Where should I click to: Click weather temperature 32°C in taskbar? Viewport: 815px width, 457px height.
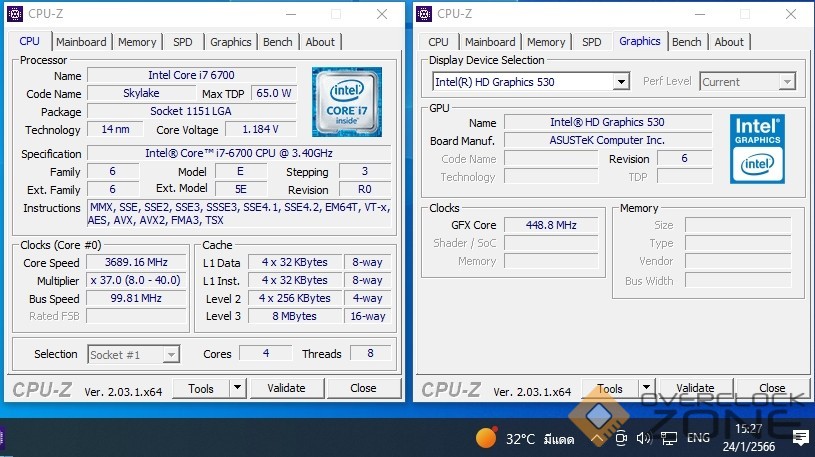click(520, 439)
